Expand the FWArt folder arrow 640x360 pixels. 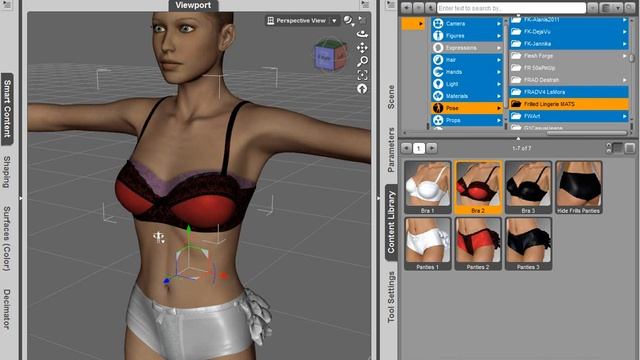click(x=624, y=116)
